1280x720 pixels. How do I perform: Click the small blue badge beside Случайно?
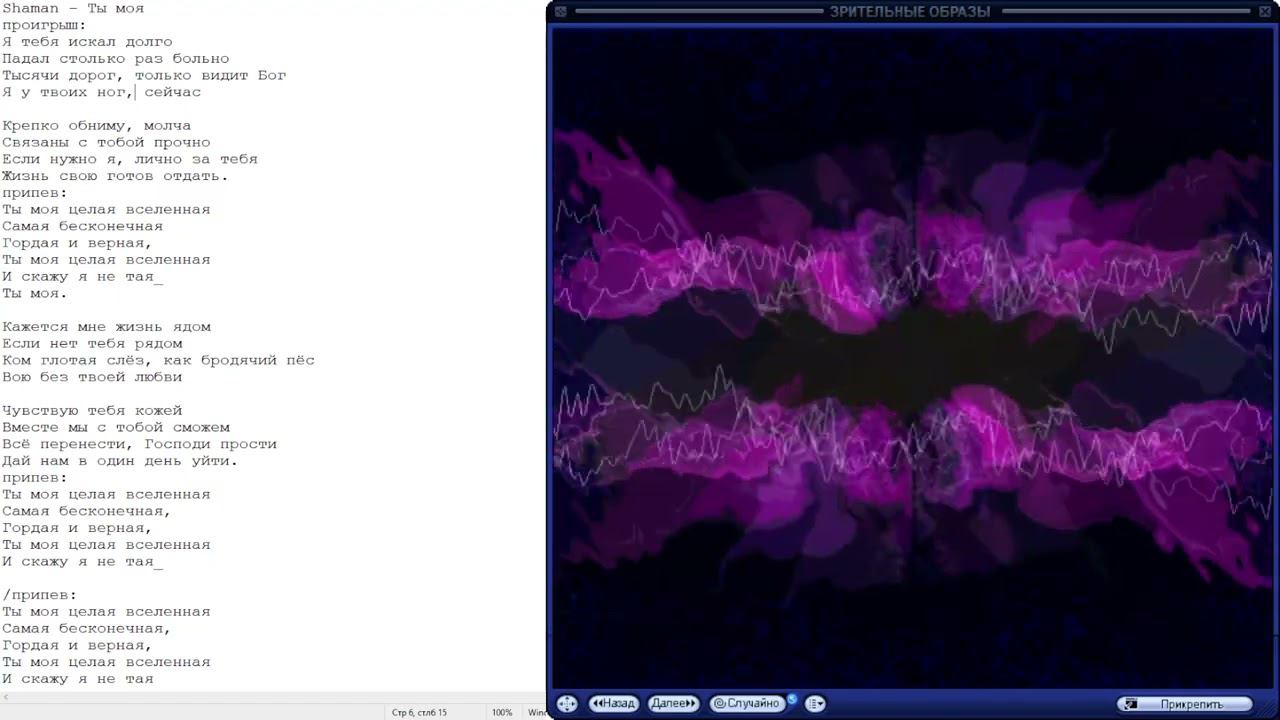(x=792, y=699)
